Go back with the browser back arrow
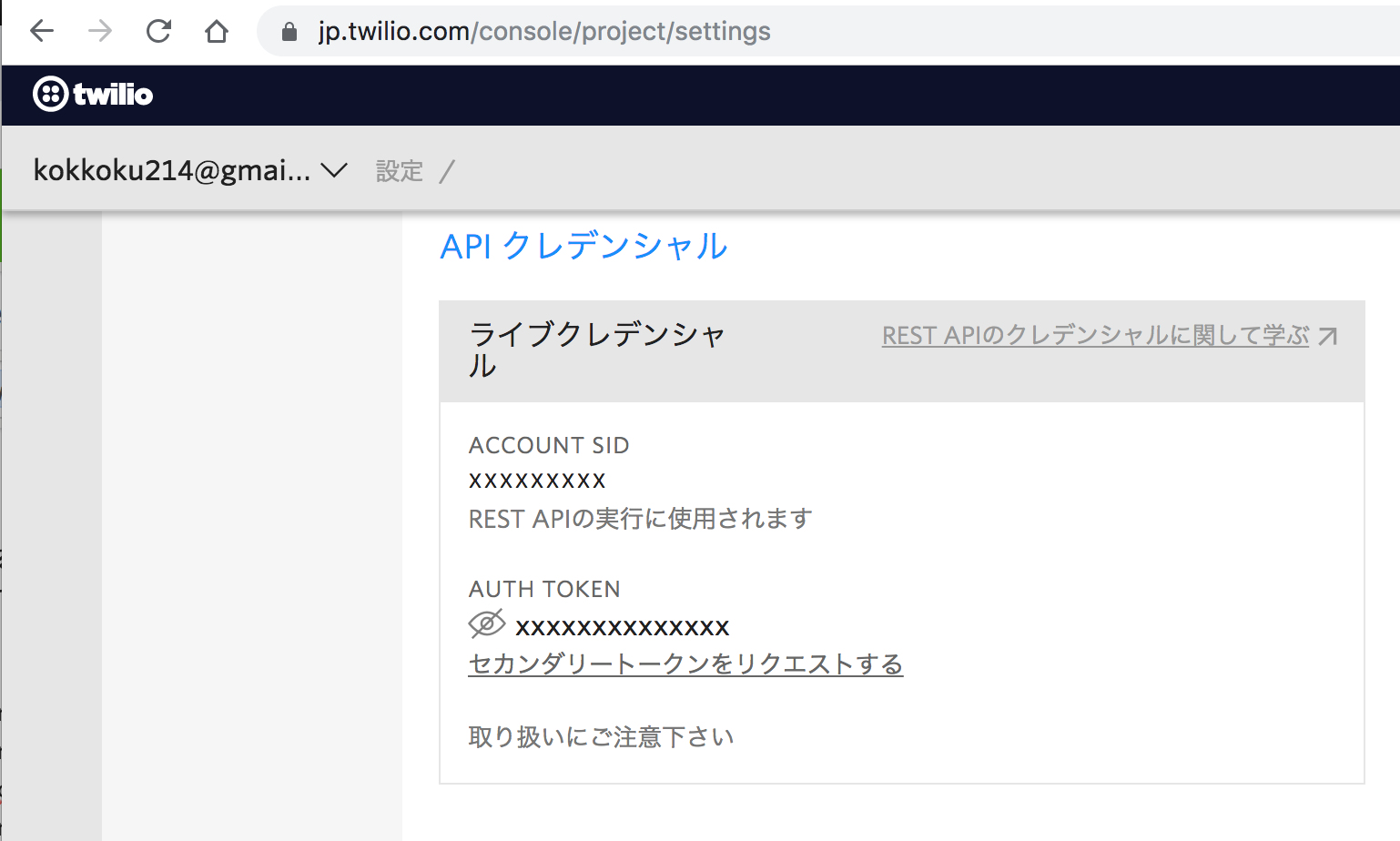1400x841 pixels. point(42,31)
